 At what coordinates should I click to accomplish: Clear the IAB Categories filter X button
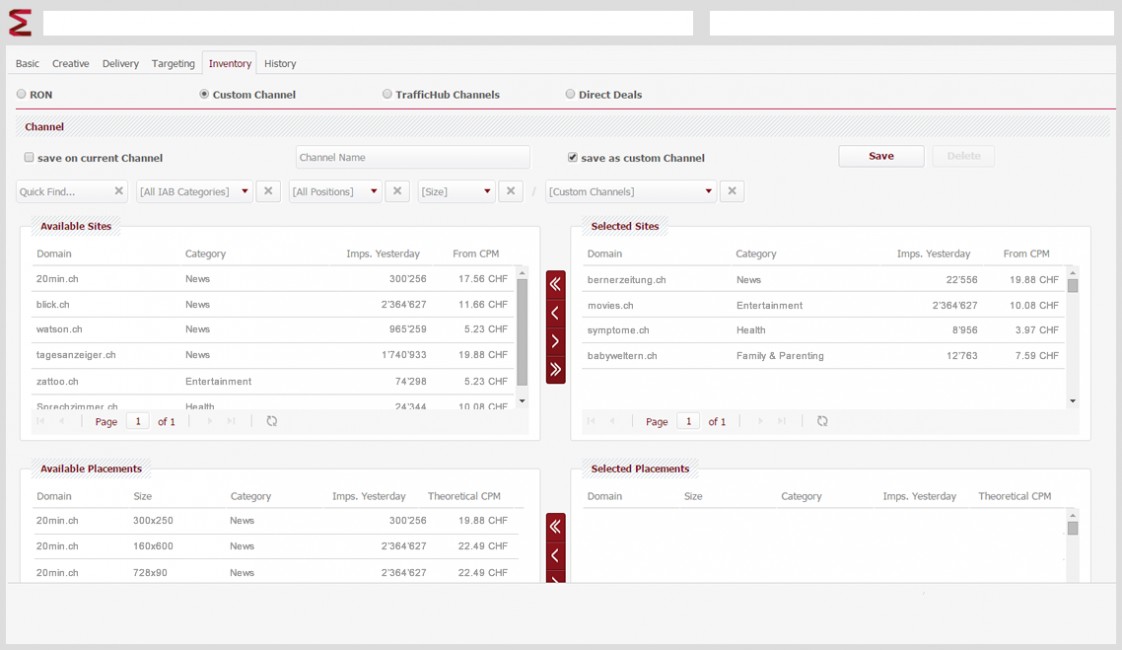click(x=268, y=191)
